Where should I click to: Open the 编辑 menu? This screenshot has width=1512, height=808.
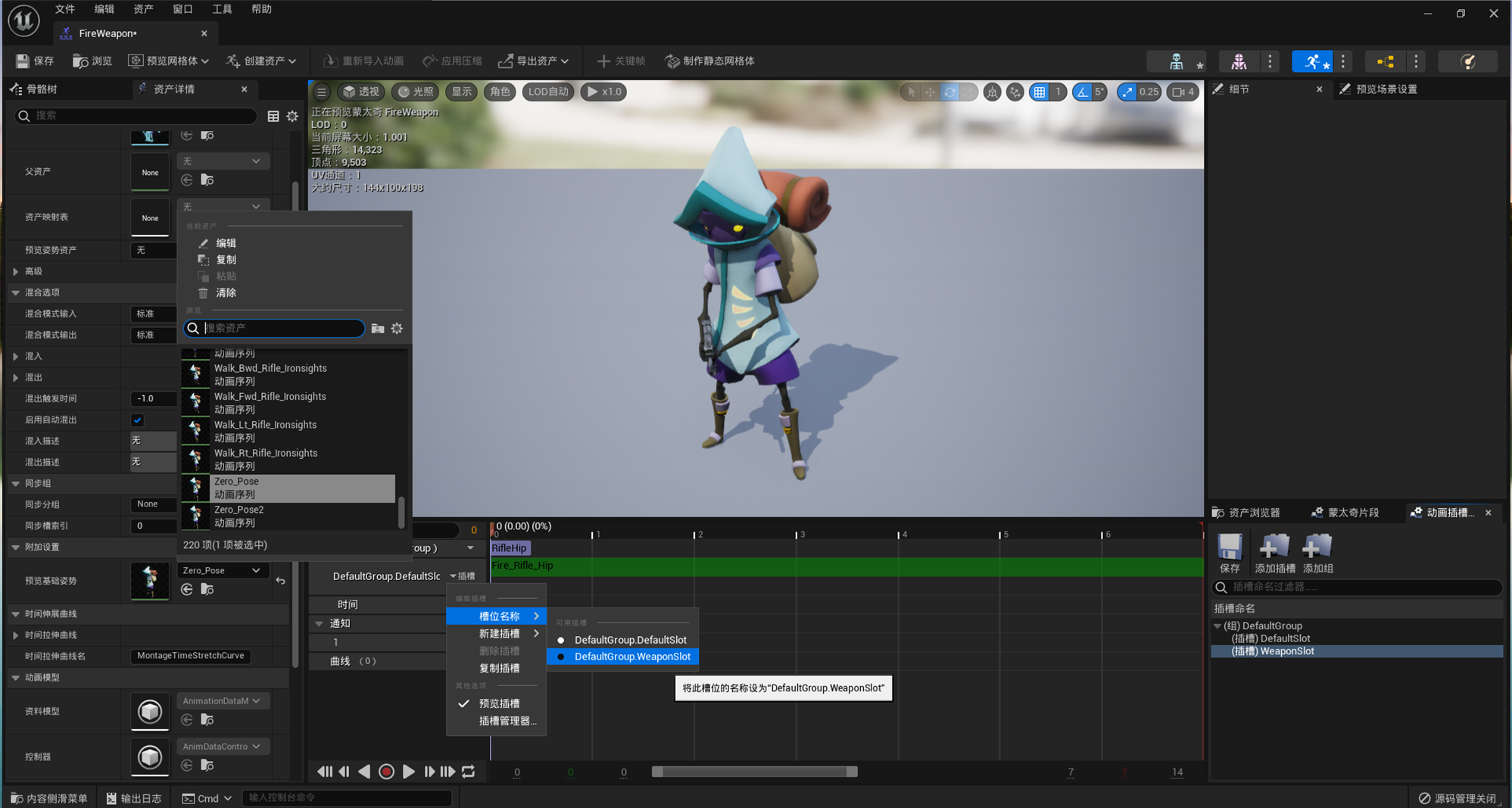(104, 9)
